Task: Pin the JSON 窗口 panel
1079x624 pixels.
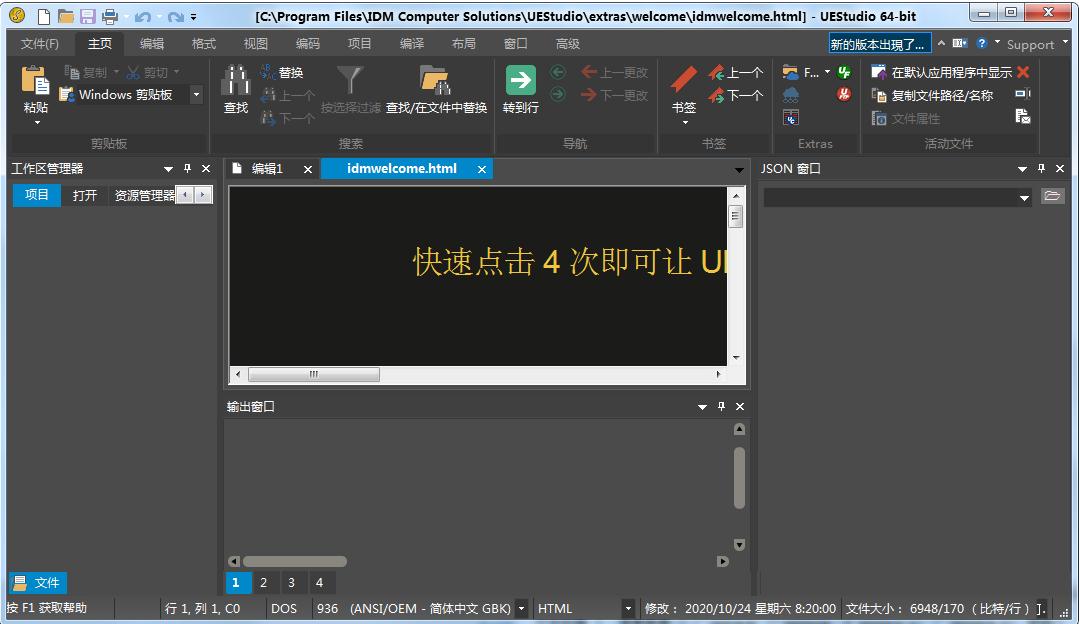Action: click(1042, 168)
